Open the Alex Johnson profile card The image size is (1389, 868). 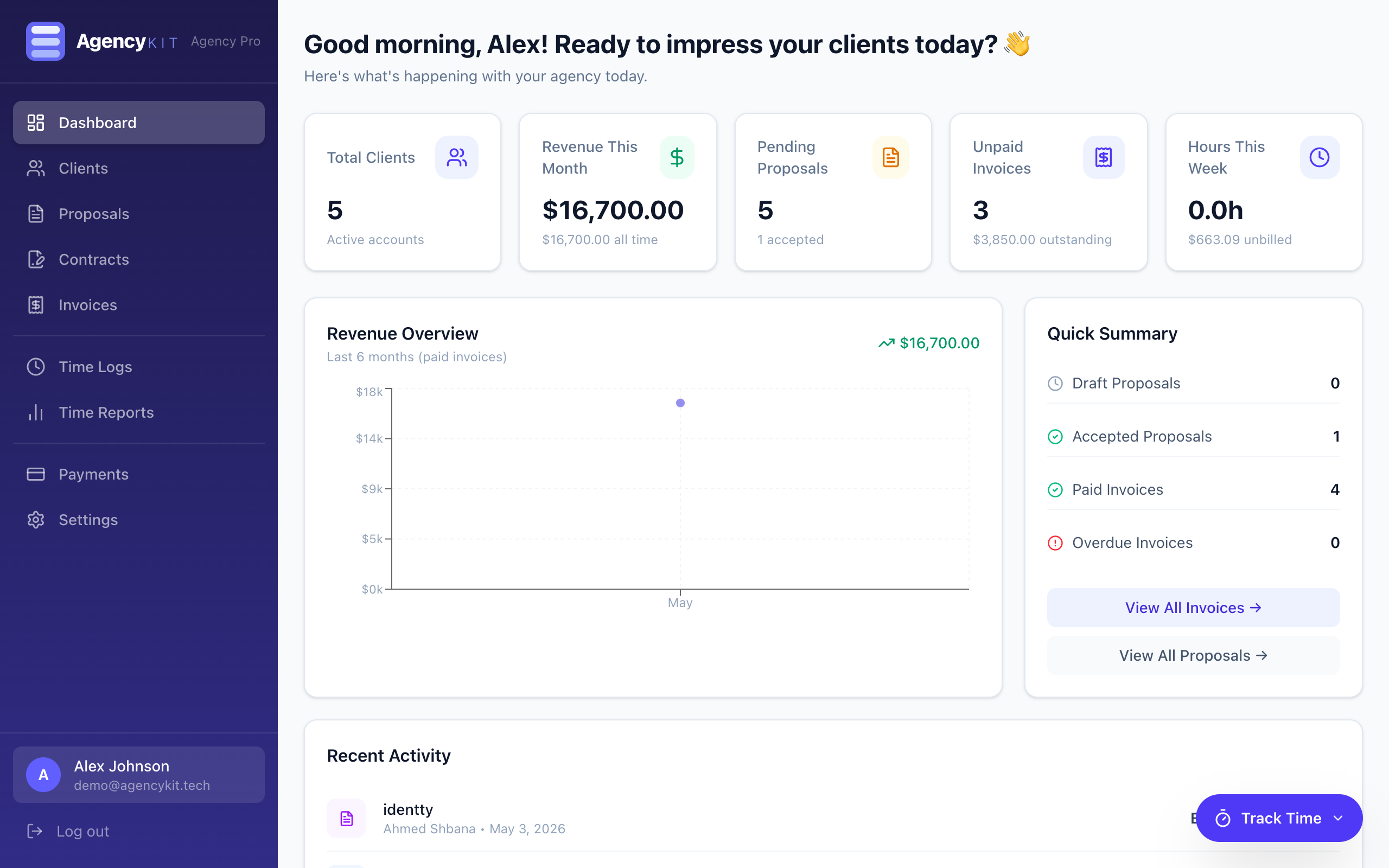(x=138, y=775)
